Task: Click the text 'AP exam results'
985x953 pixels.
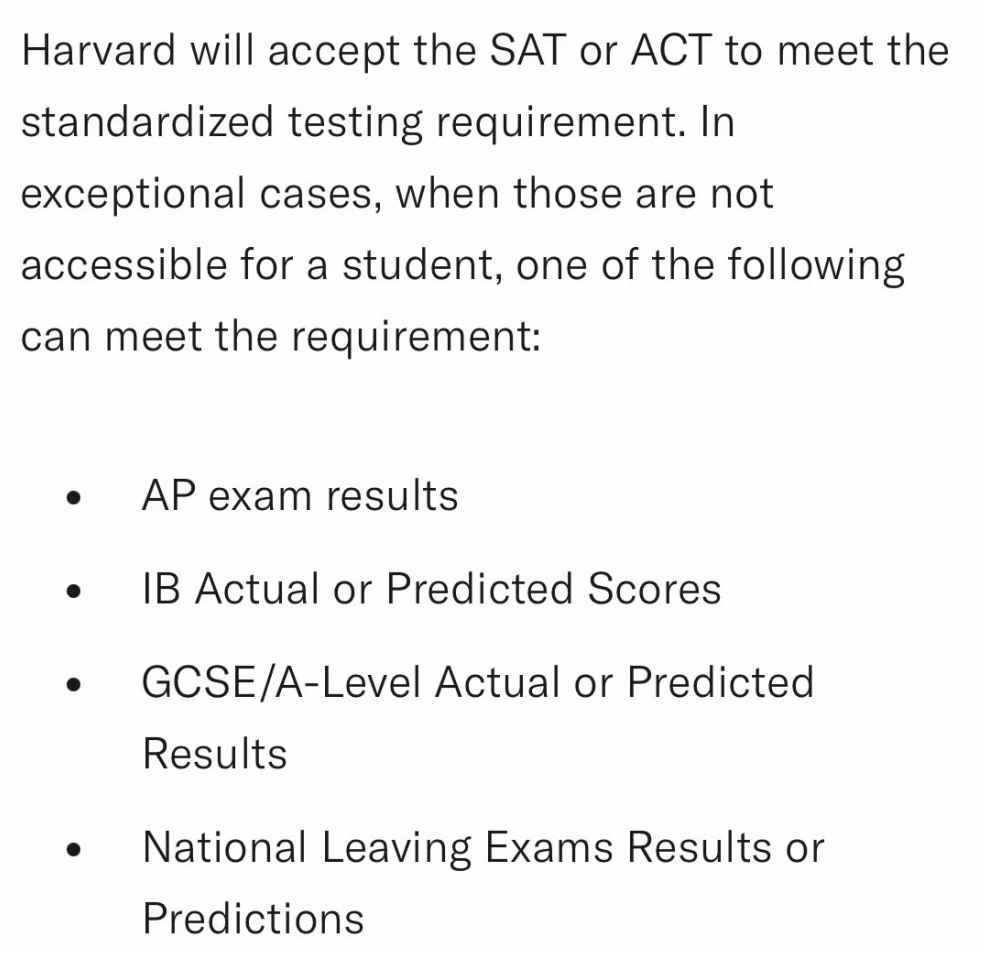Action: (x=300, y=496)
